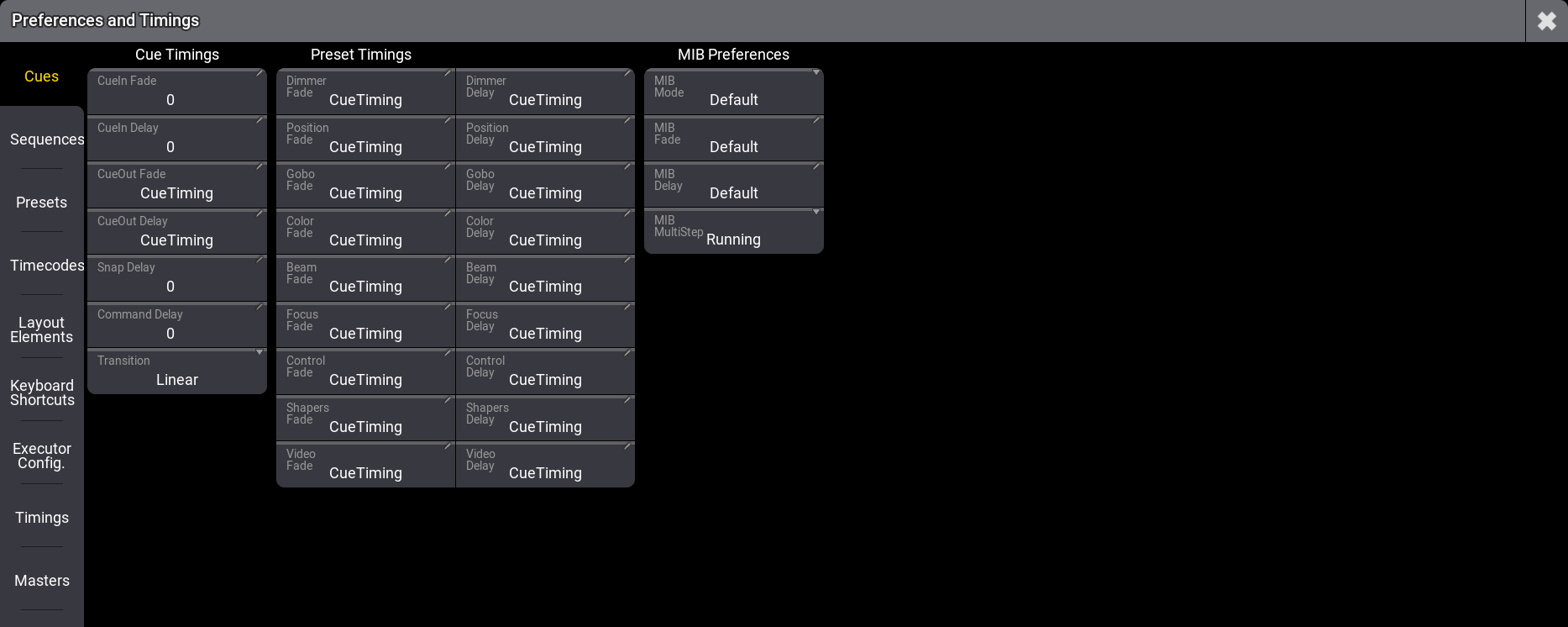Open the Executor Config. tab
The image size is (1568, 627).
pyautogui.click(x=42, y=456)
